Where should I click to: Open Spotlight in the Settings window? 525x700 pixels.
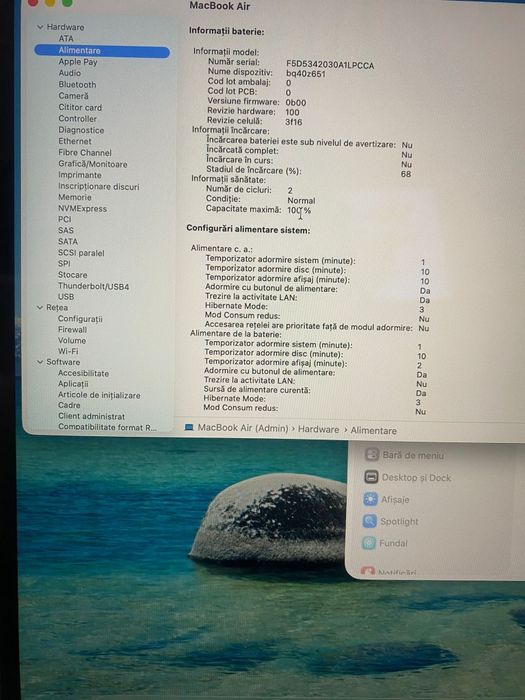coord(391,521)
